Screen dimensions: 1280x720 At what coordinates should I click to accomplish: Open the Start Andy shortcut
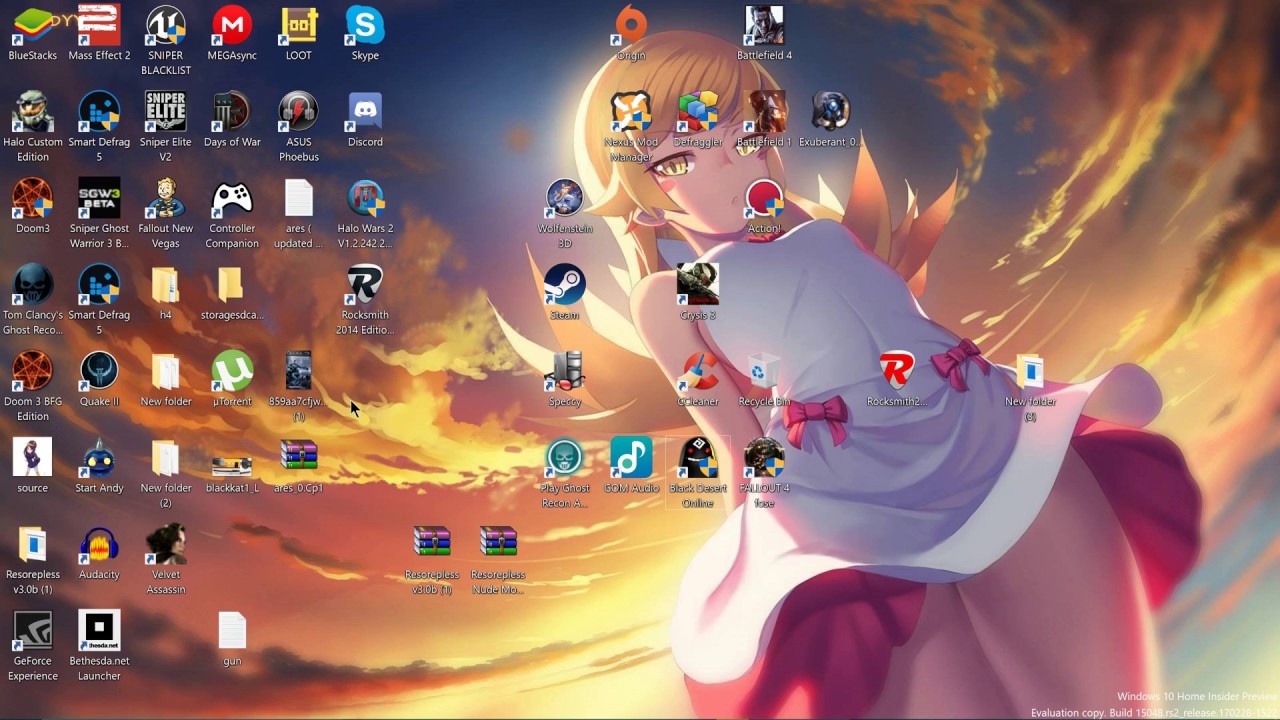[x=99, y=458]
